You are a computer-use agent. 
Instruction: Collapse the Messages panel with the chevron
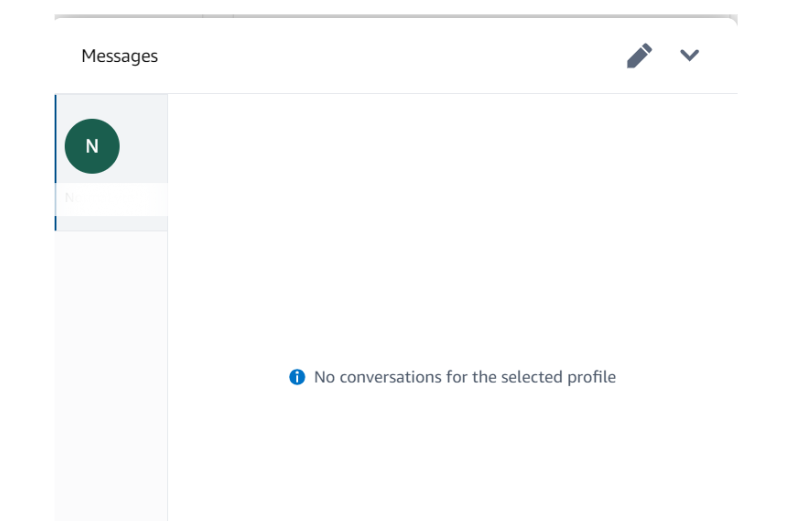[689, 55]
